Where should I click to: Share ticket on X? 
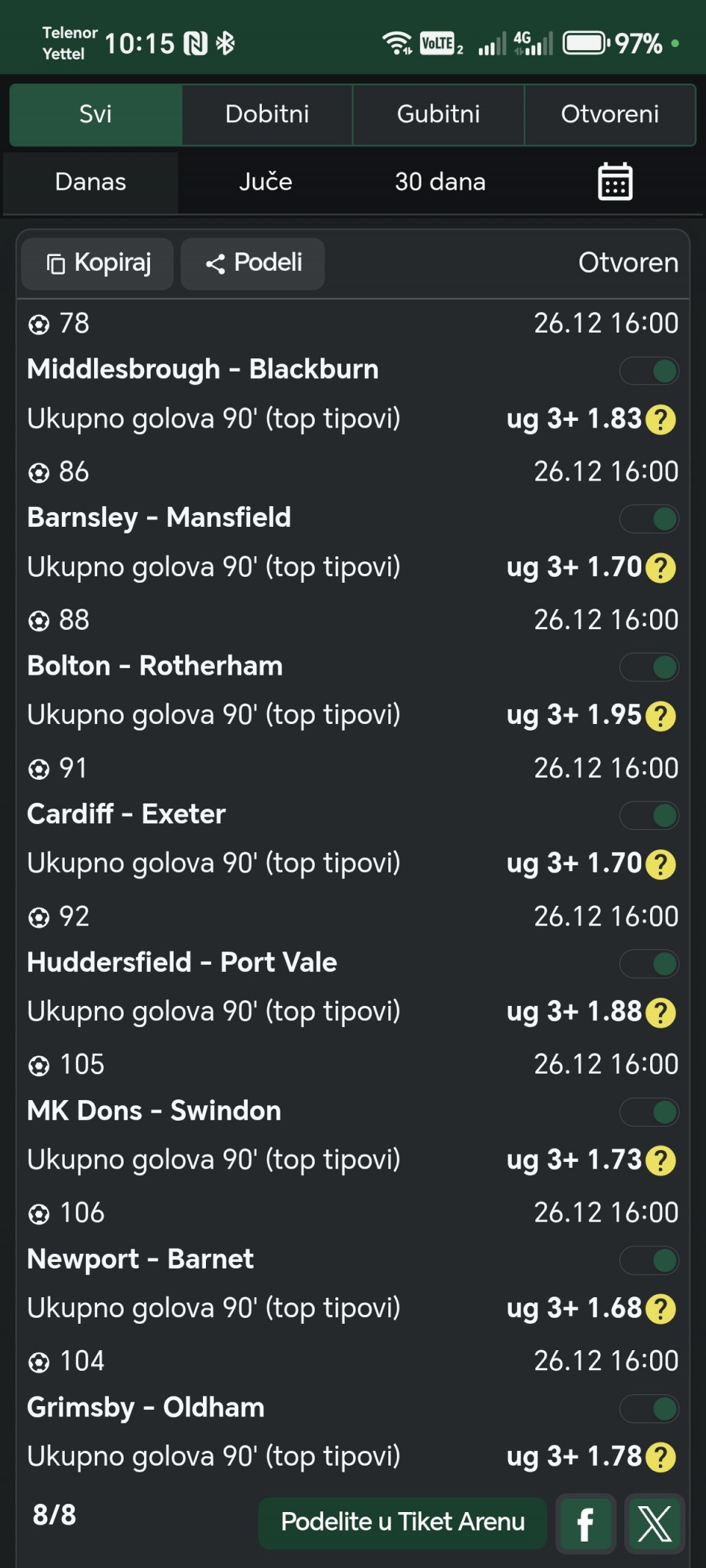(x=655, y=1524)
